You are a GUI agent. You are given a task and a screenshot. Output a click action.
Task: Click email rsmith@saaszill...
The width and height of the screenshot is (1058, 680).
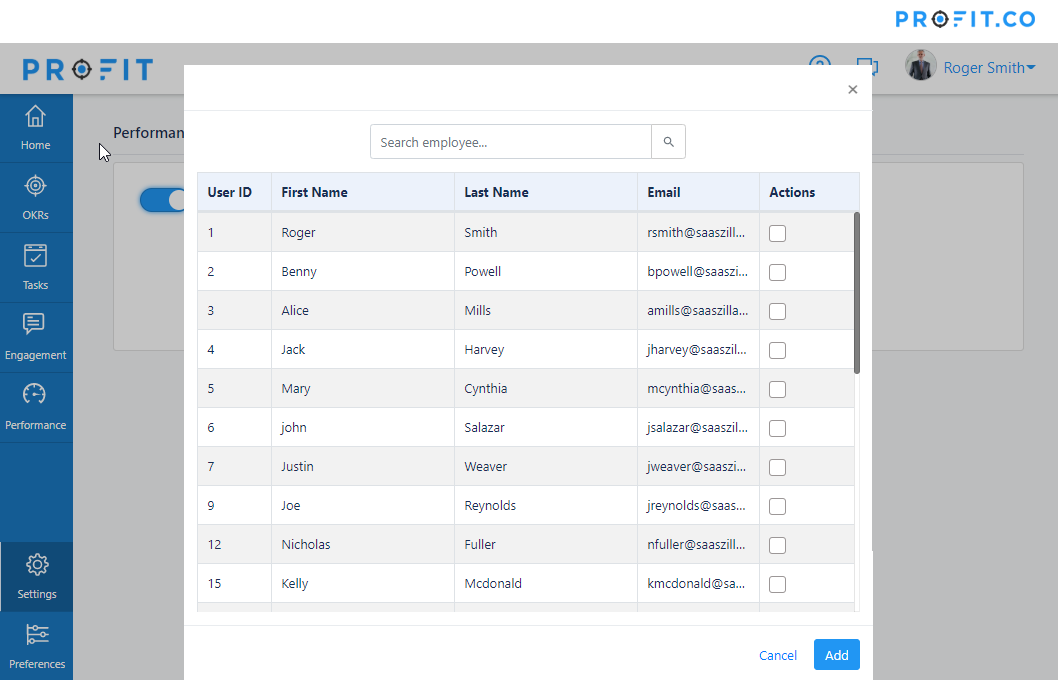[696, 233]
